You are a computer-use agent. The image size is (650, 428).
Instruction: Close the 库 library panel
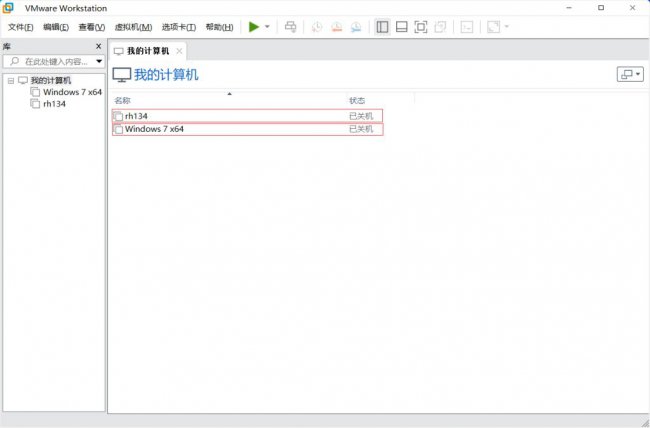(x=98, y=46)
